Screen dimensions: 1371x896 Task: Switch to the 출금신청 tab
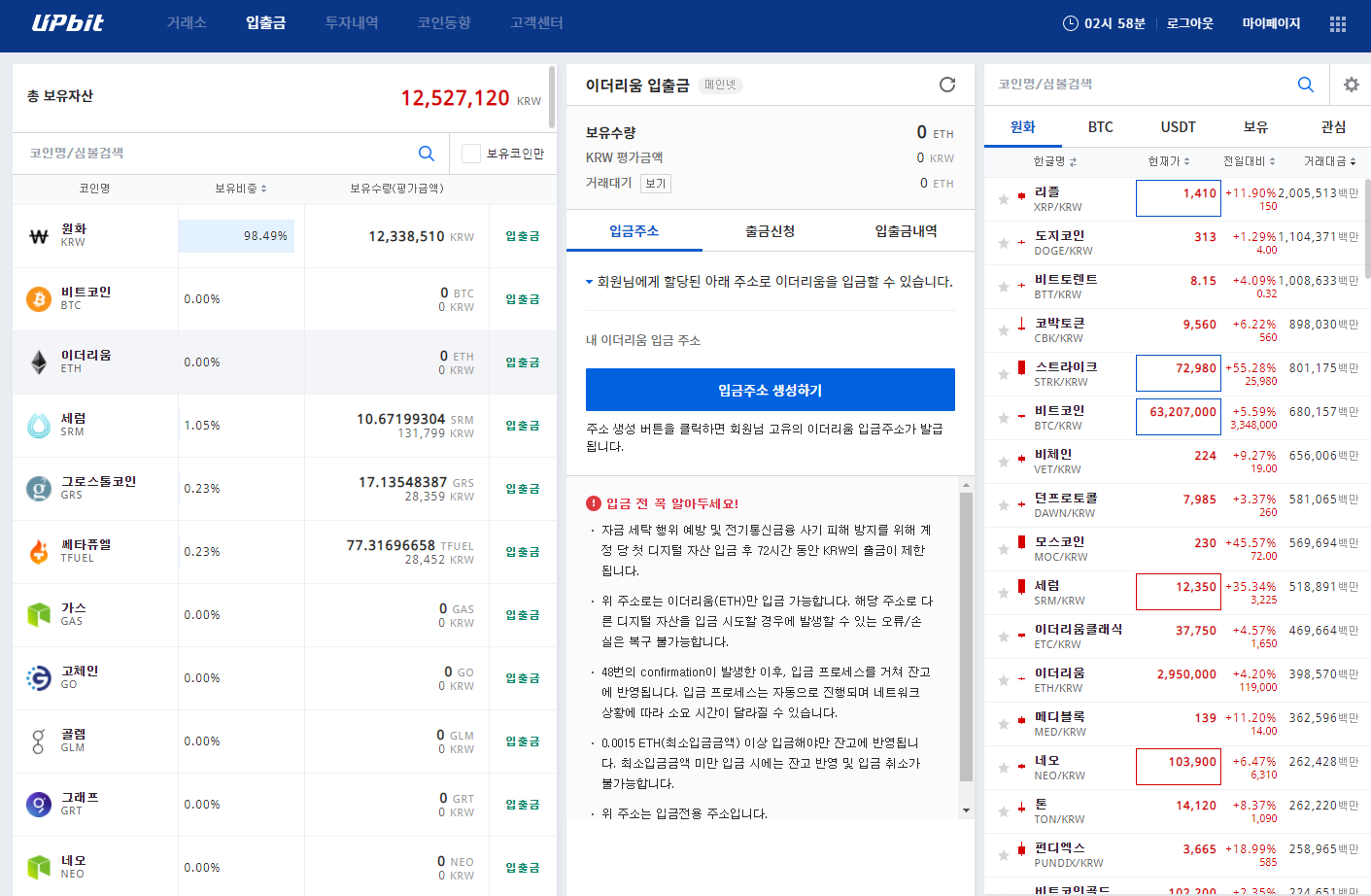point(771,231)
